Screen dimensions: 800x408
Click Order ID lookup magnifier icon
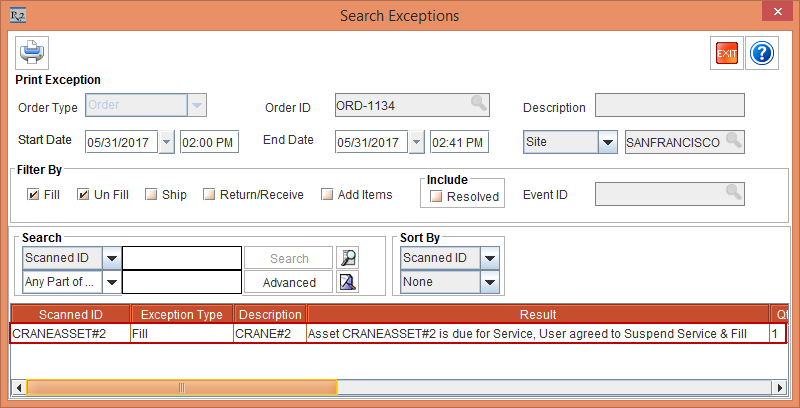click(479, 105)
